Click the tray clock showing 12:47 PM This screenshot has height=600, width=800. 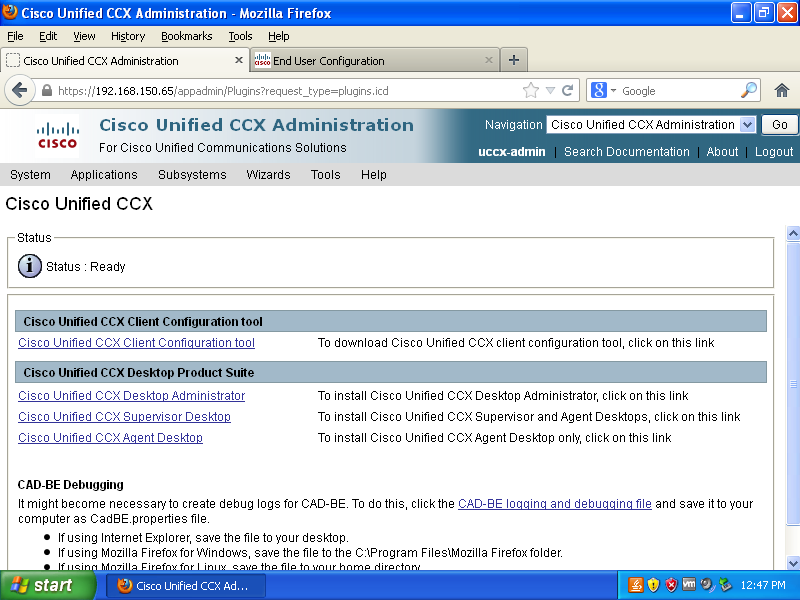[763, 585]
